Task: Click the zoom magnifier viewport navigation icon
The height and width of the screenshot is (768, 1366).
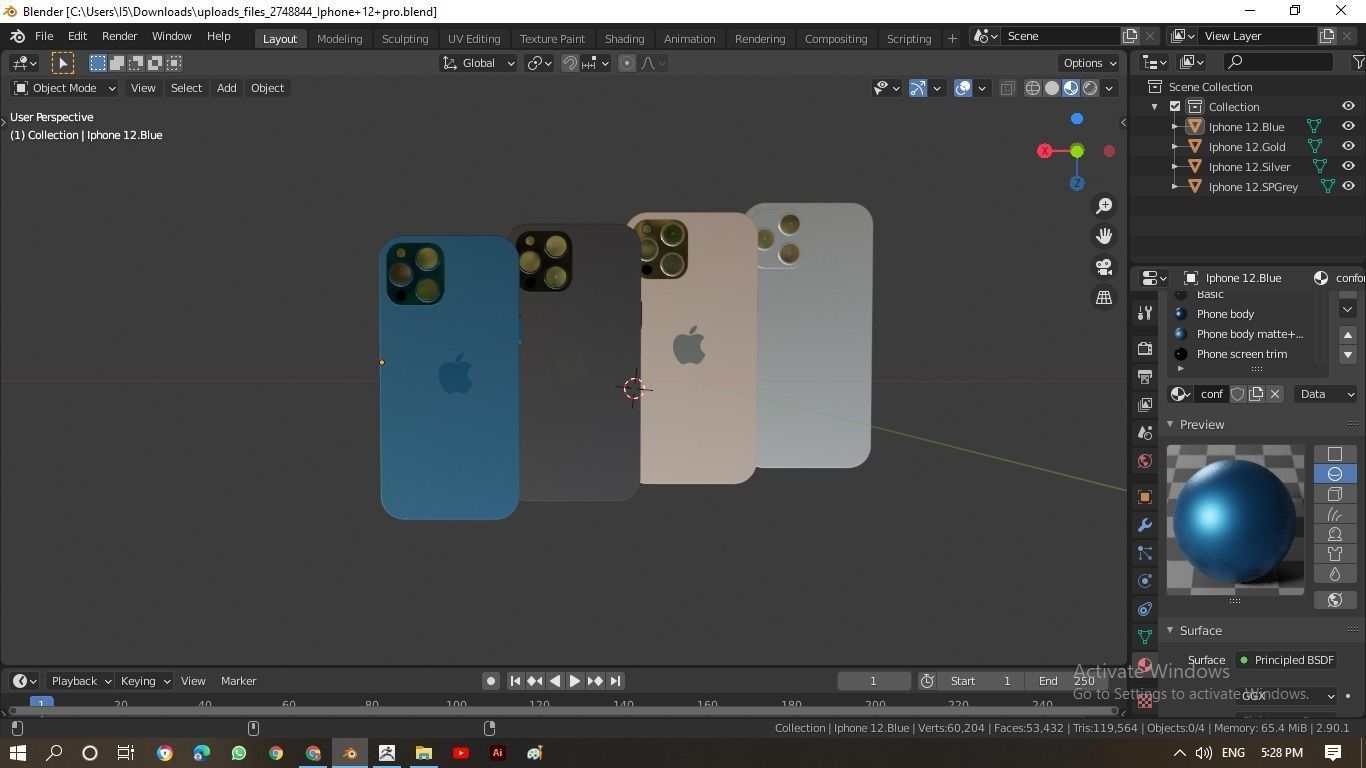Action: pos(1104,206)
